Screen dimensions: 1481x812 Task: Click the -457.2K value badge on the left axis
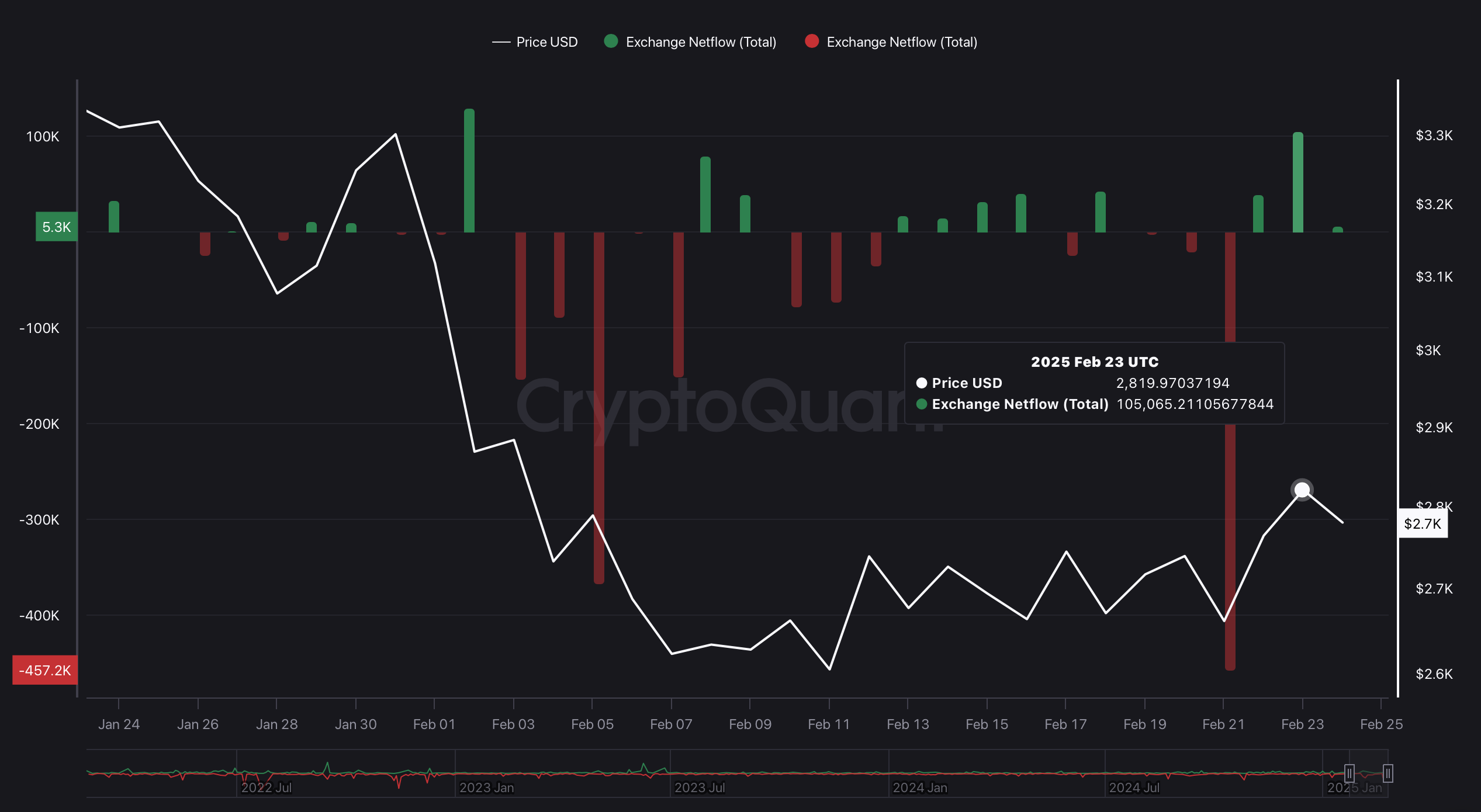(x=45, y=670)
